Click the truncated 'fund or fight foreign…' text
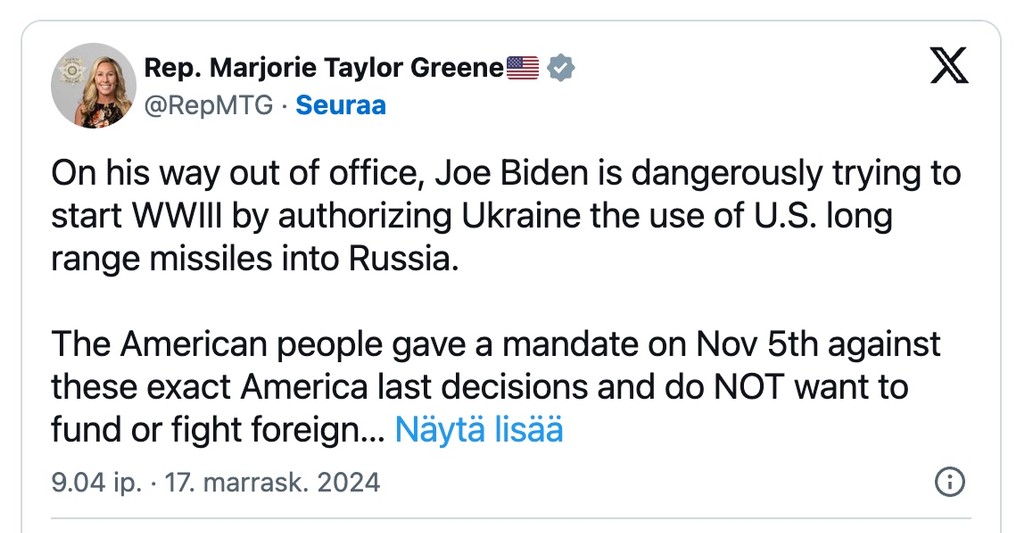The image size is (1024, 533). 218,430
